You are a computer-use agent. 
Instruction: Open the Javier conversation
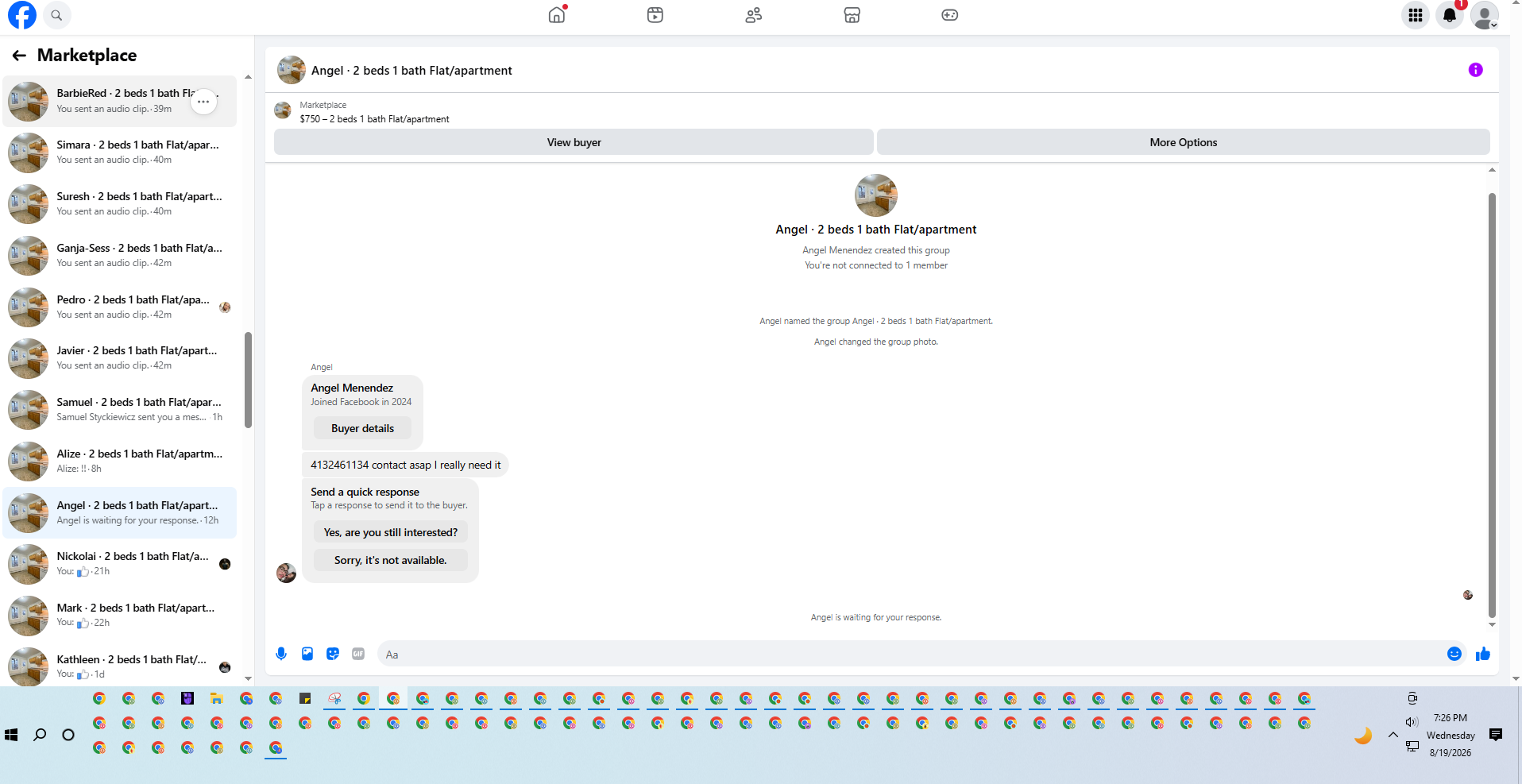click(120, 358)
